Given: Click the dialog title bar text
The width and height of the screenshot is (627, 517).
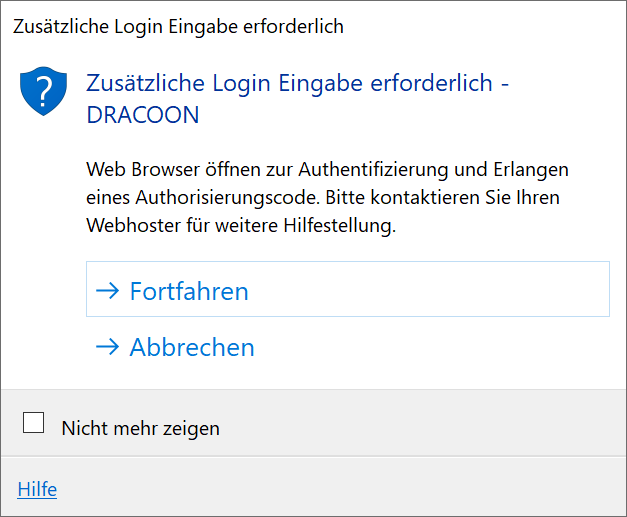Looking at the screenshot, I should [x=178, y=27].
